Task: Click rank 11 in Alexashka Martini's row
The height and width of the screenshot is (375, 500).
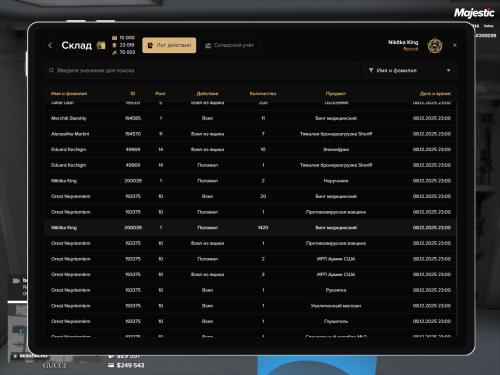Action: (160, 134)
